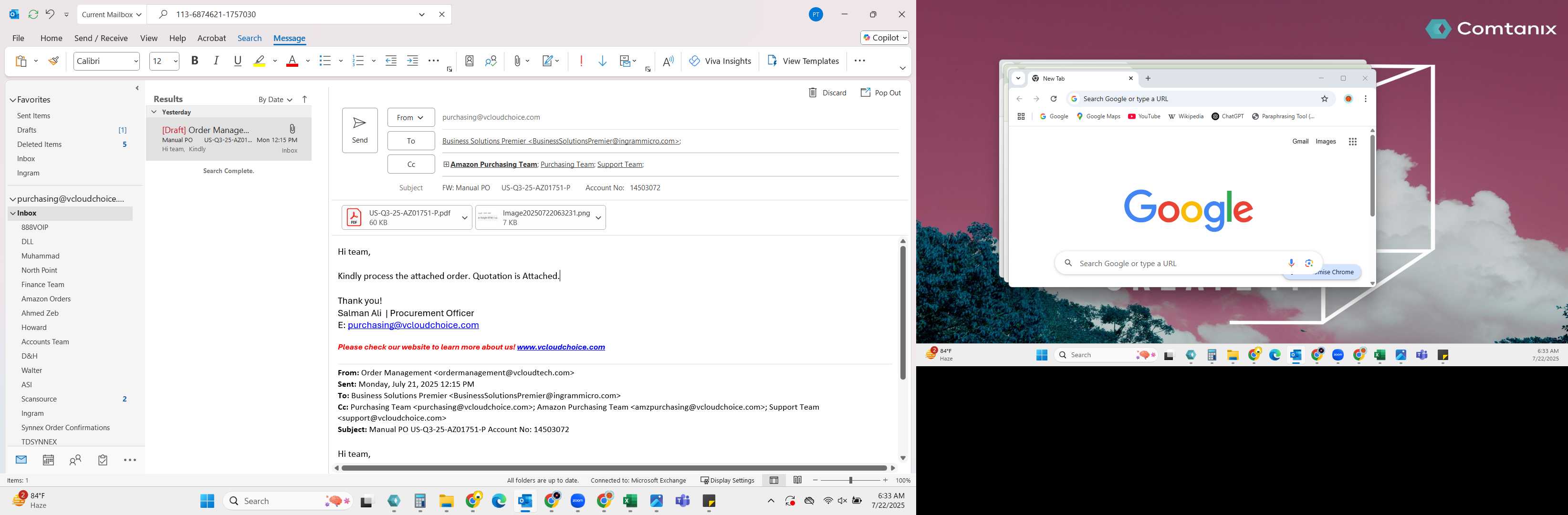
Task: Start a bulleted list
Action: click(325, 61)
